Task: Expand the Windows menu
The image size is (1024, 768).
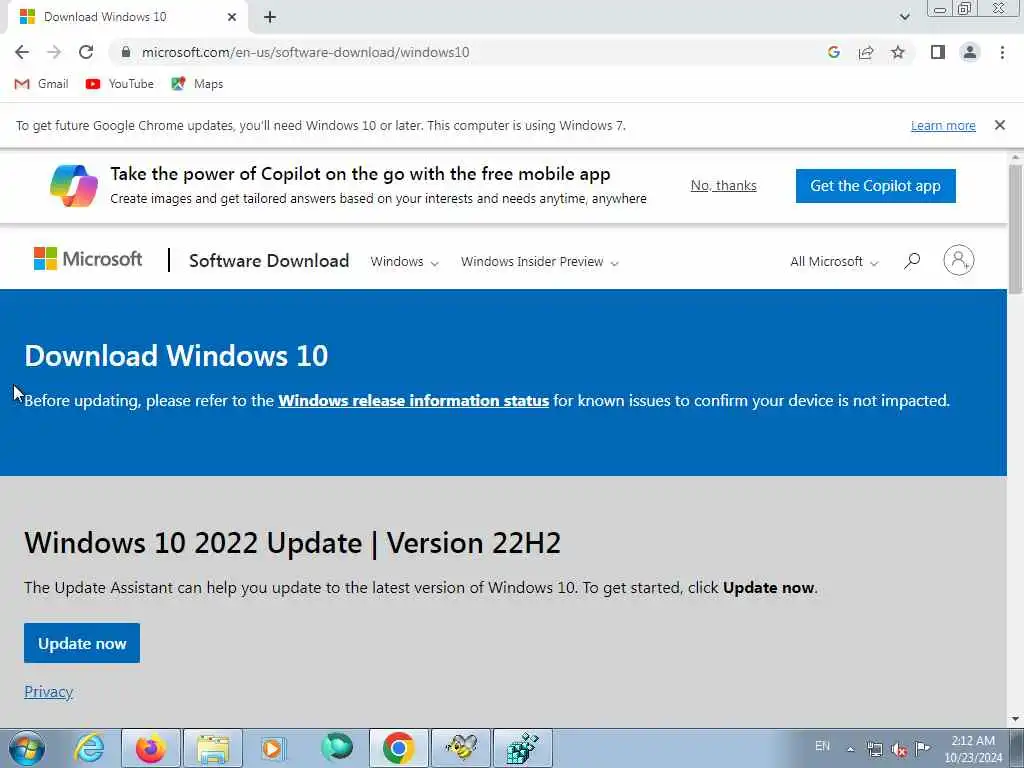Action: [404, 261]
